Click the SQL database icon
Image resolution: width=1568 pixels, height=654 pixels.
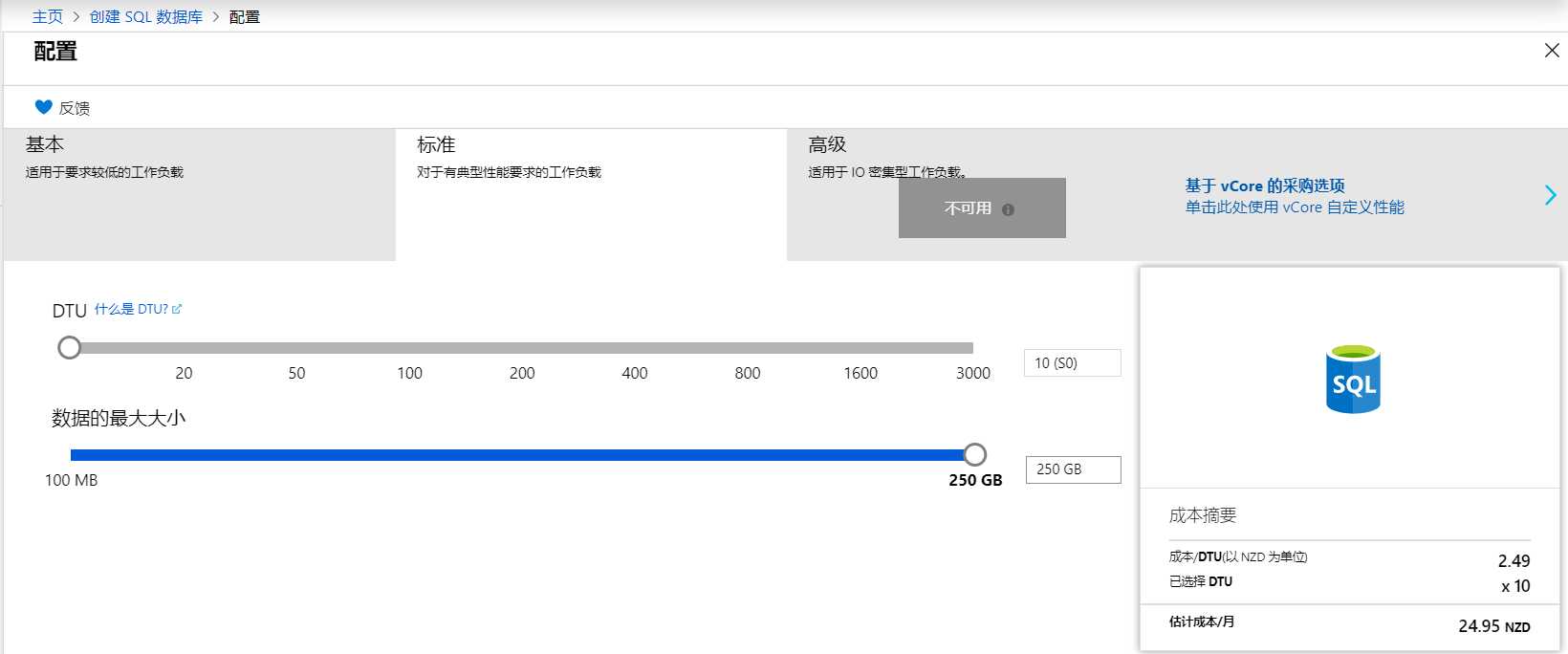[x=1353, y=380]
